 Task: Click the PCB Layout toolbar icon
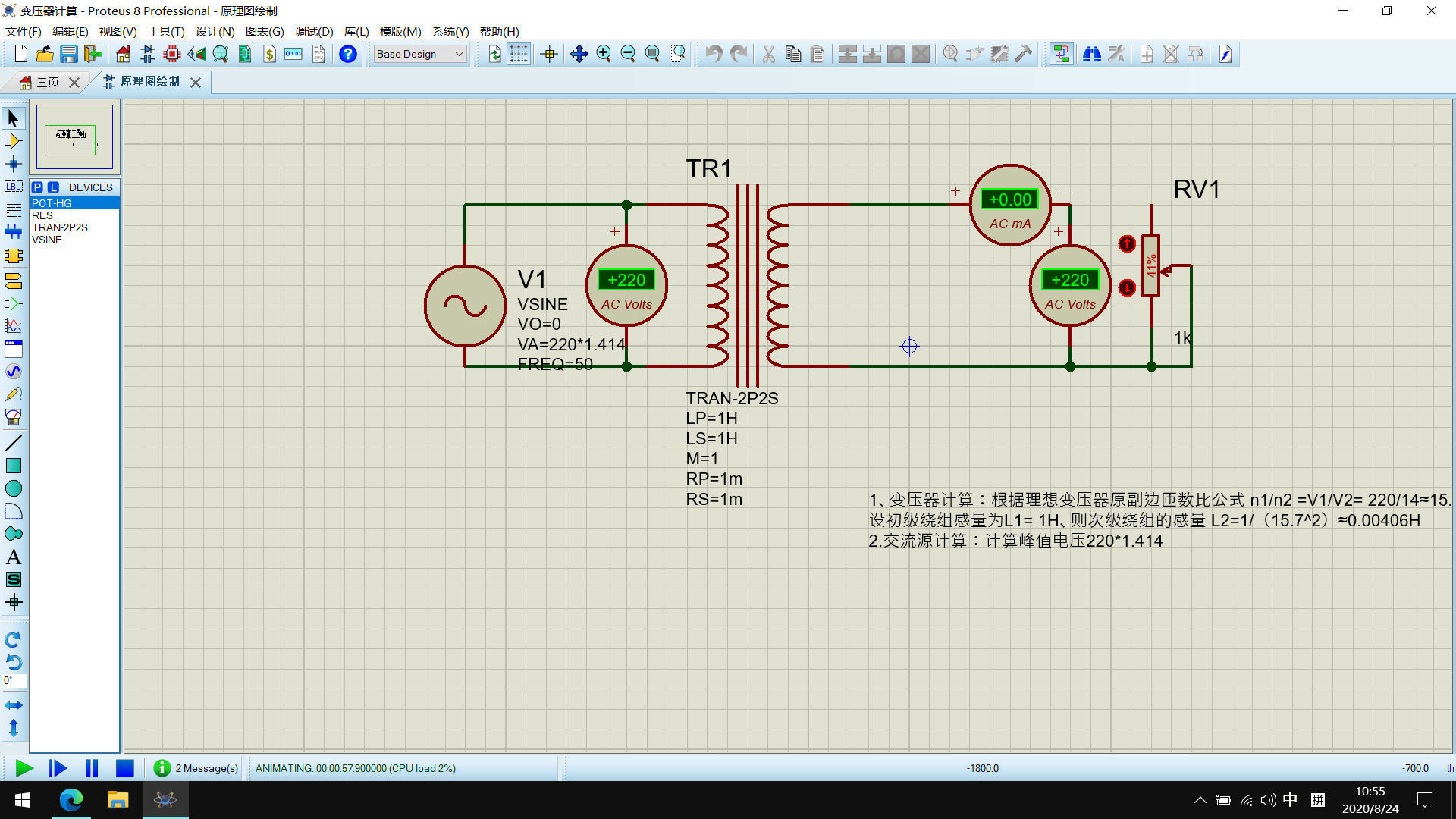[x=172, y=54]
